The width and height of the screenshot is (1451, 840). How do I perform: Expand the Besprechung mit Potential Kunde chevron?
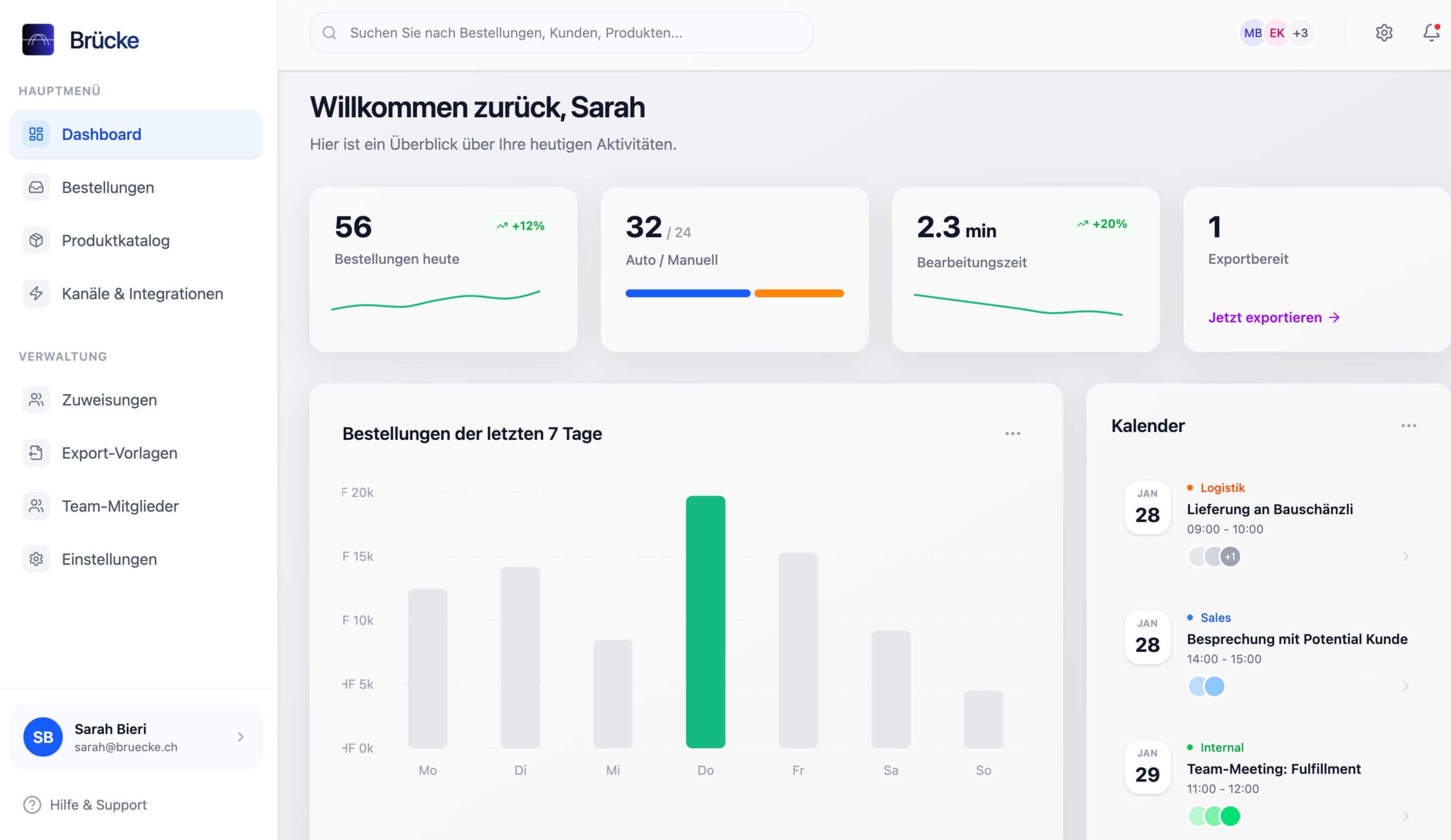[1406, 687]
